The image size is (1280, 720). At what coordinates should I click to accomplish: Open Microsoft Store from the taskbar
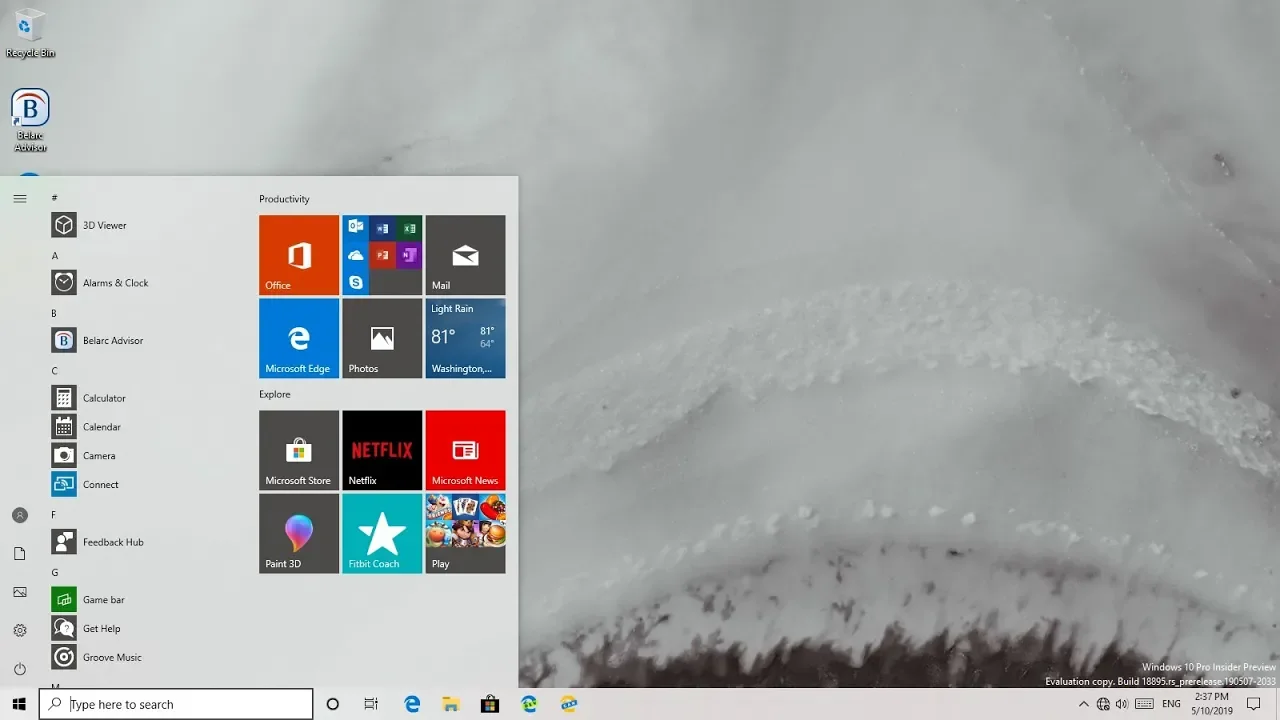pos(490,704)
